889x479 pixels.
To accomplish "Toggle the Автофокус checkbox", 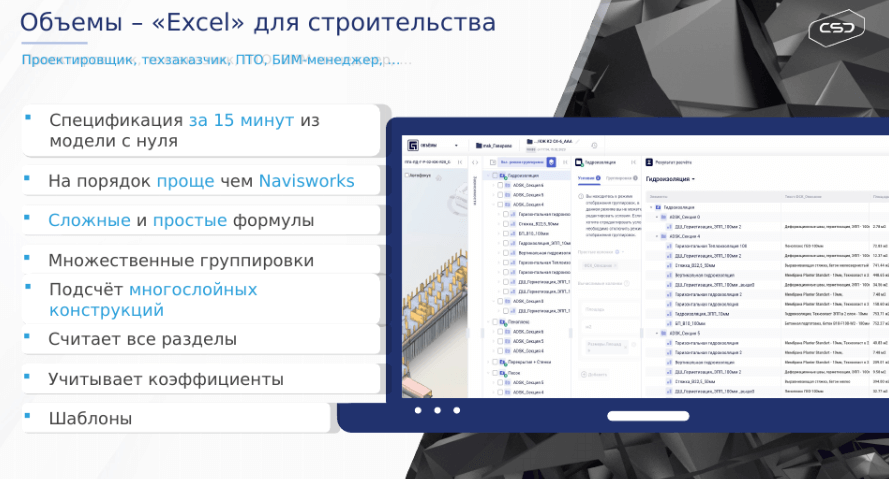I will tap(405, 175).
